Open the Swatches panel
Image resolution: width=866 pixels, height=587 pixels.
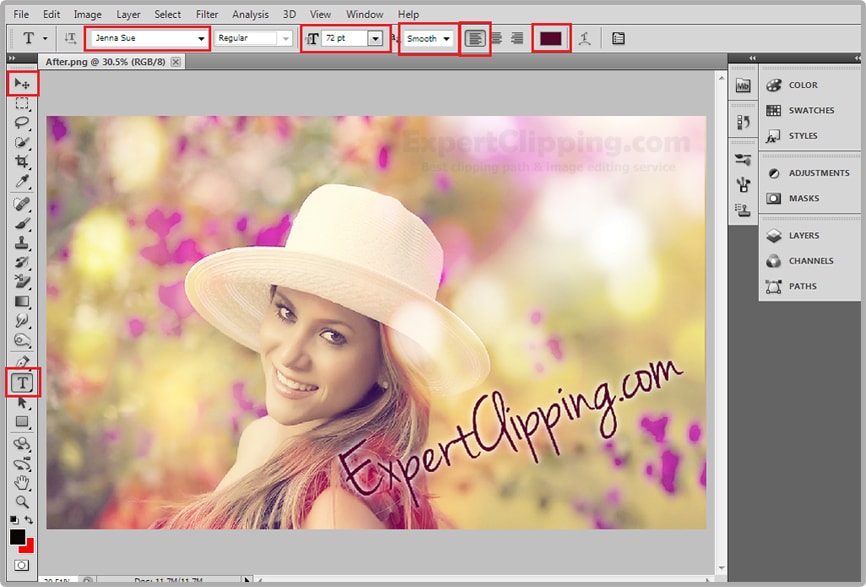(810, 111)
